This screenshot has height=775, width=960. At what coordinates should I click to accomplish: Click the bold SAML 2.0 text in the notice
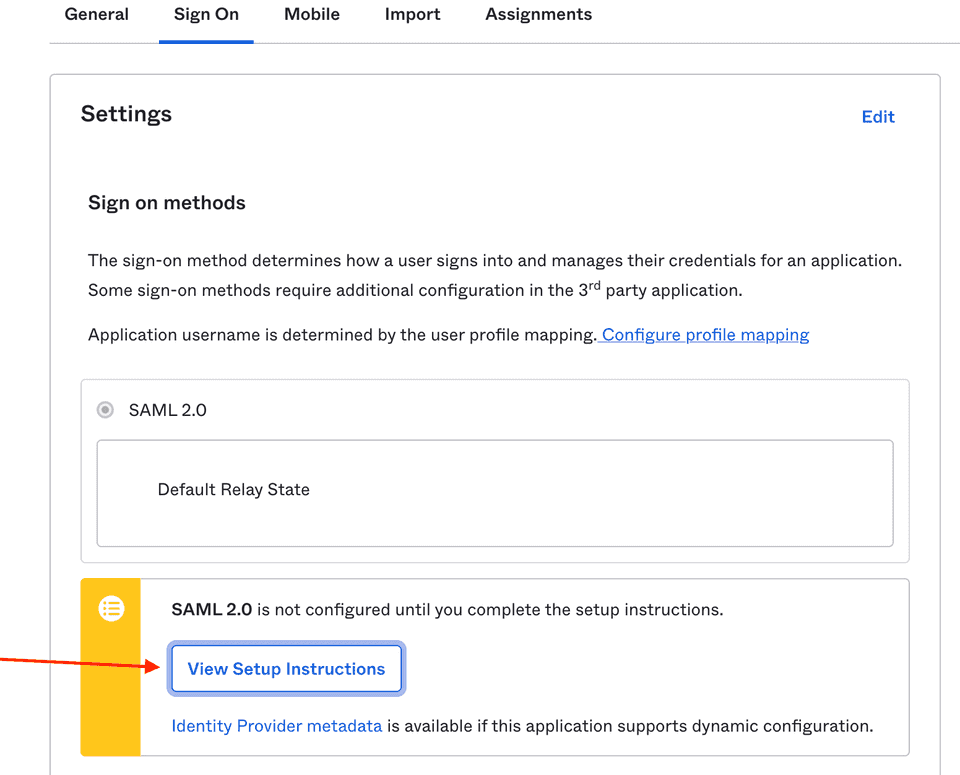pyautogui.click(x=212, y=609)
